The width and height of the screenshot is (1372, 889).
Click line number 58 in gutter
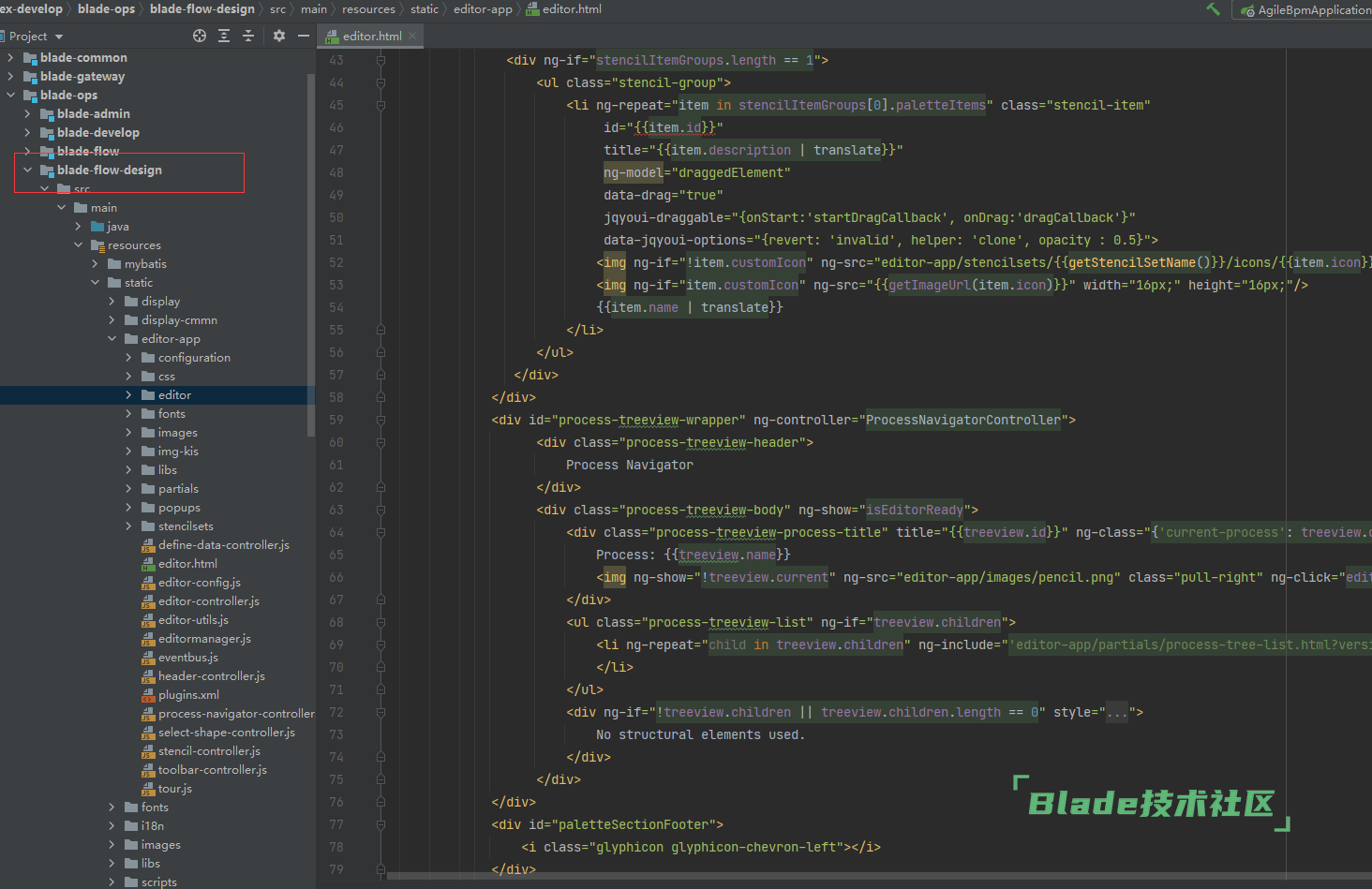(x=336, y=397)
